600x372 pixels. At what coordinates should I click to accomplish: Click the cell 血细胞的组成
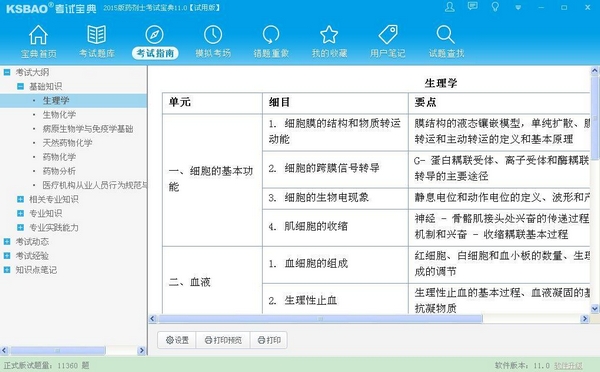[335, 264]
